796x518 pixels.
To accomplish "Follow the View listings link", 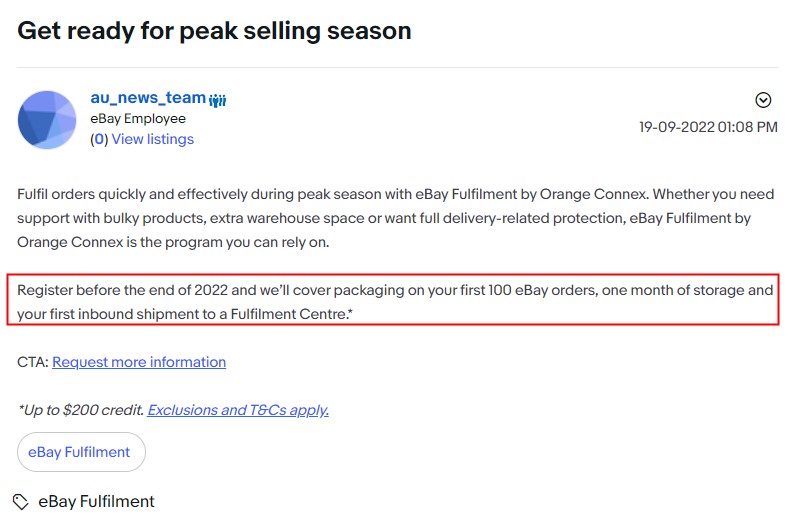I will [153, 139].
